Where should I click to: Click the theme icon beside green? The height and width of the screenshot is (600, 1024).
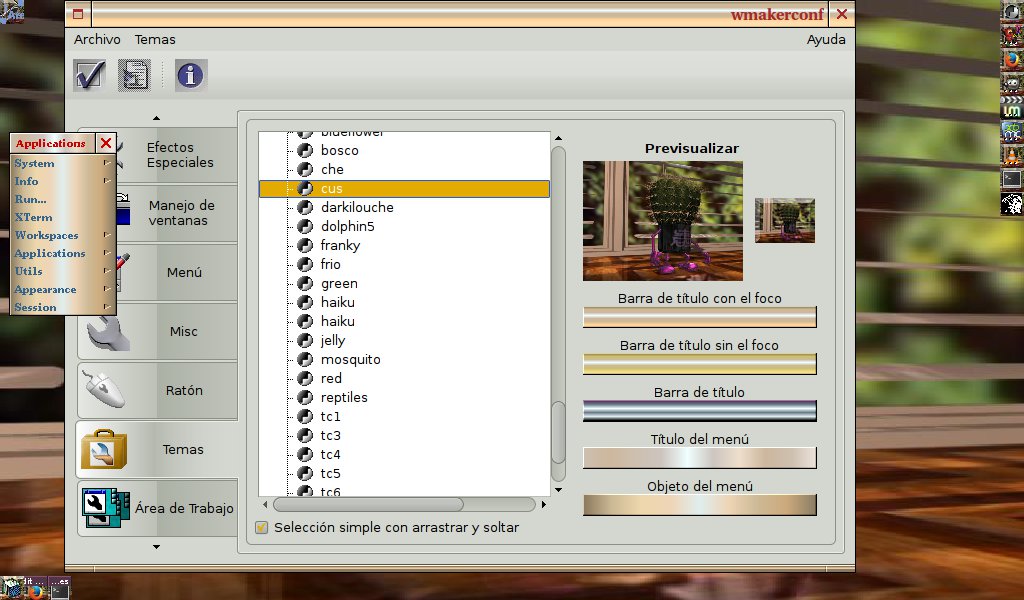[x=305, y=283]
